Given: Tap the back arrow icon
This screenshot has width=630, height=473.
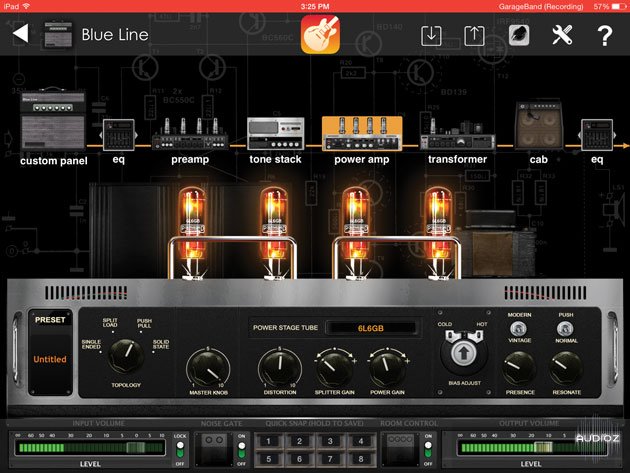Looking at the screenshot, I should pyautogui.click(x=21, y=33).
